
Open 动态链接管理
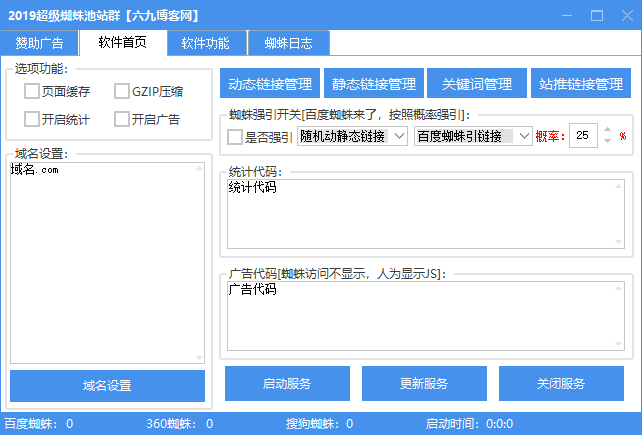click(270, 83)
